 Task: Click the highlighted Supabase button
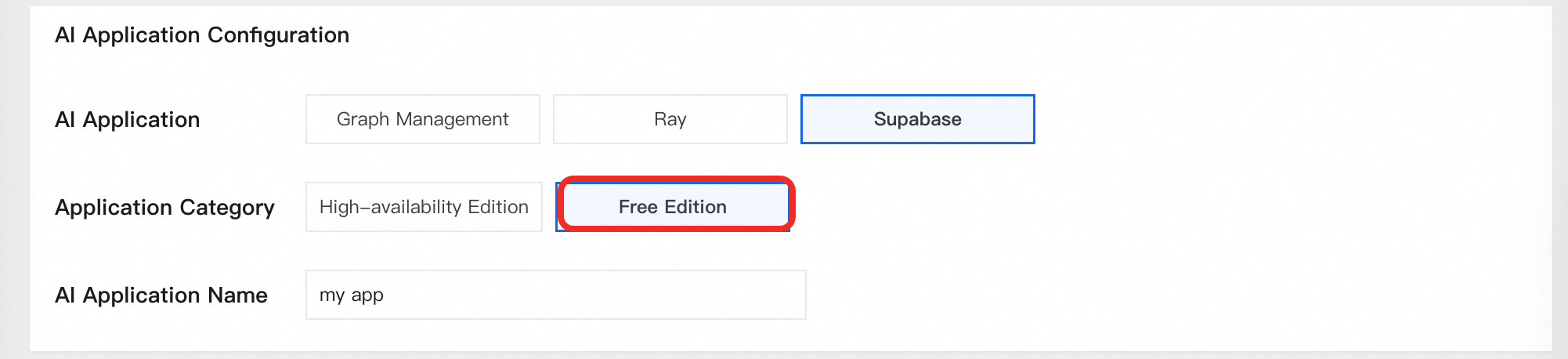917,119
